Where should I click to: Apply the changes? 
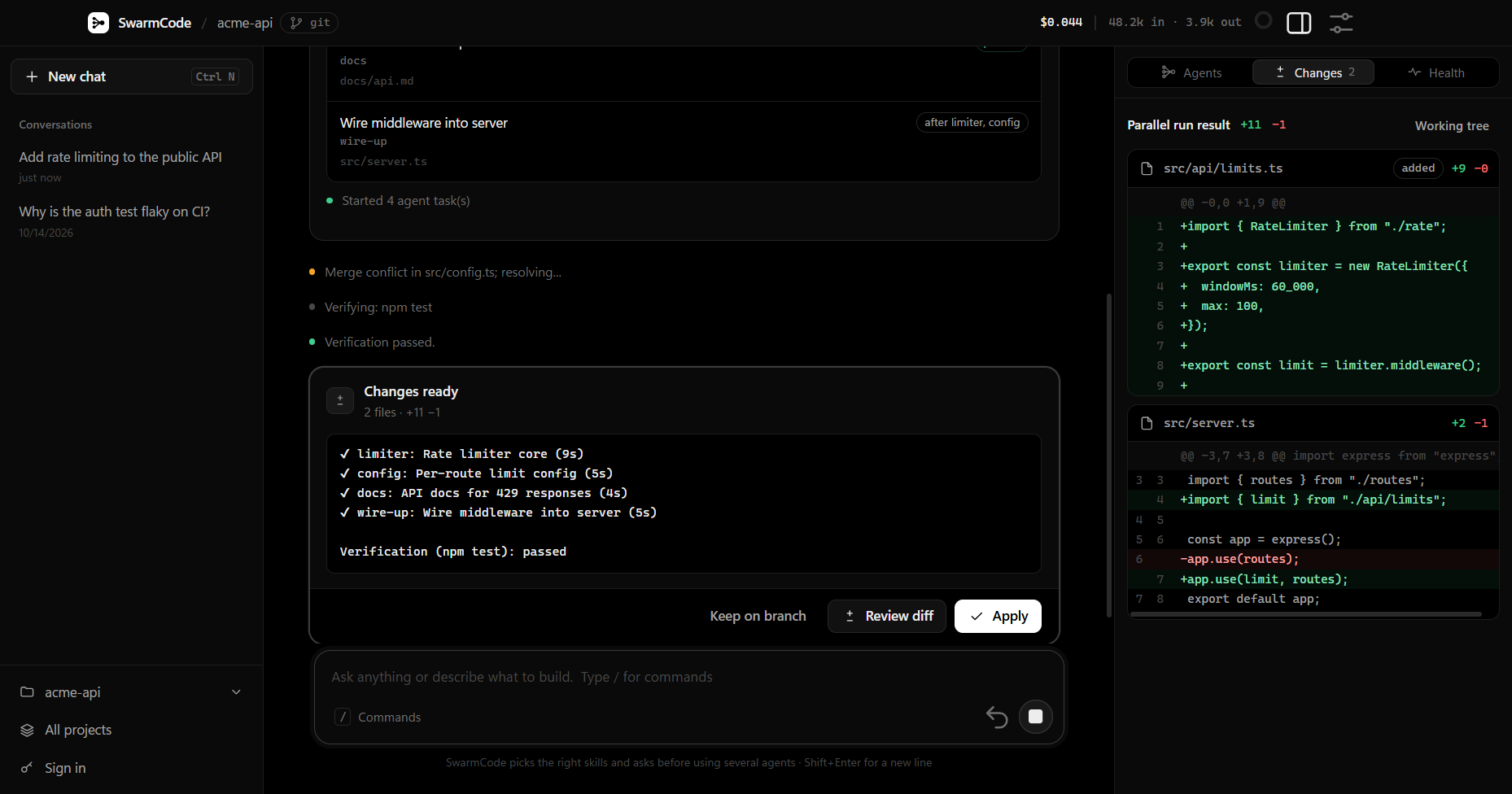(x=998, y=616)
